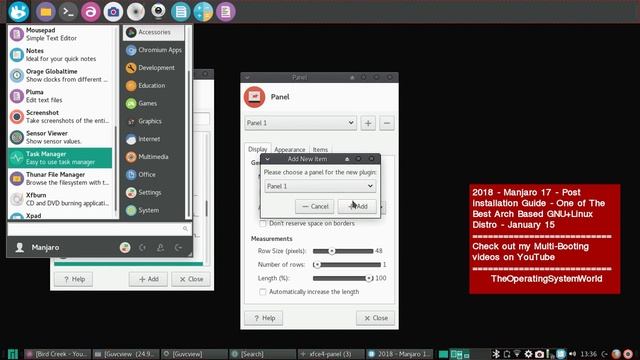The image size is (640, 360).
Task: Click the disc burner launcher icon
Action: click(x=136, y=12)
